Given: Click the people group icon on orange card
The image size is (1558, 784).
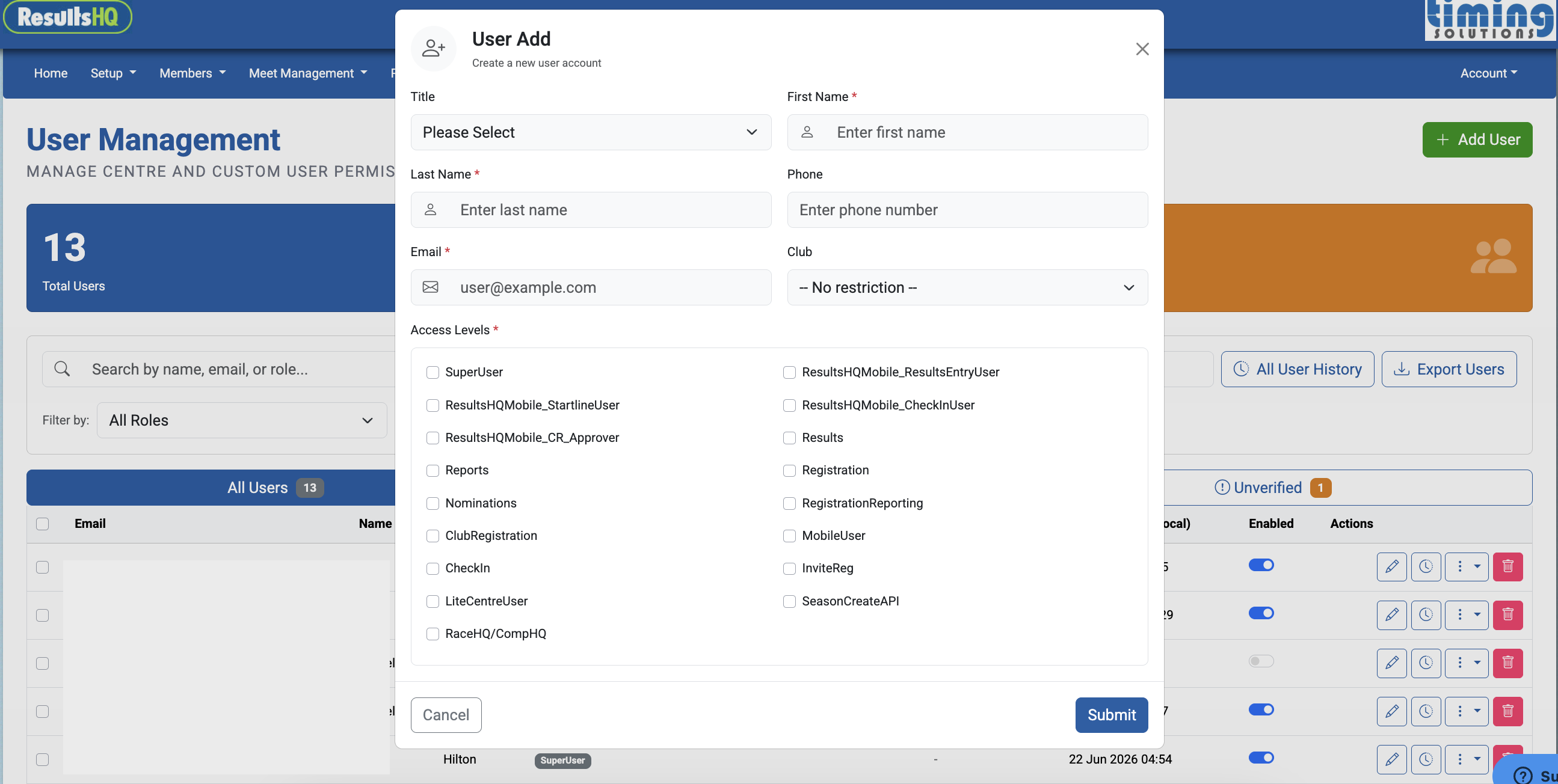Looking at the screenshot, I should tap(1492, 256).
